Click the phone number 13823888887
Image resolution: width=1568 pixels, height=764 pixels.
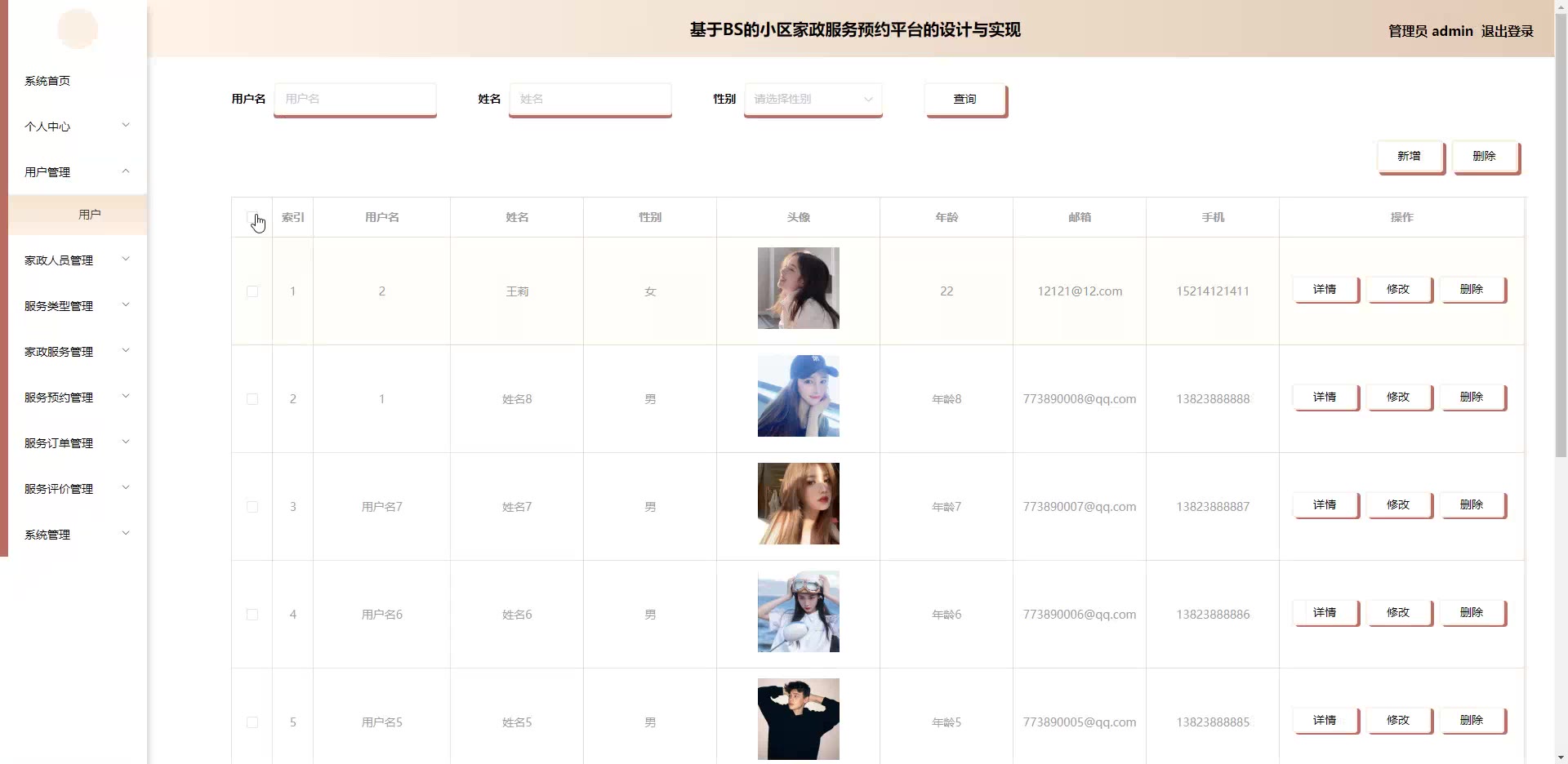click(1213, 507)
